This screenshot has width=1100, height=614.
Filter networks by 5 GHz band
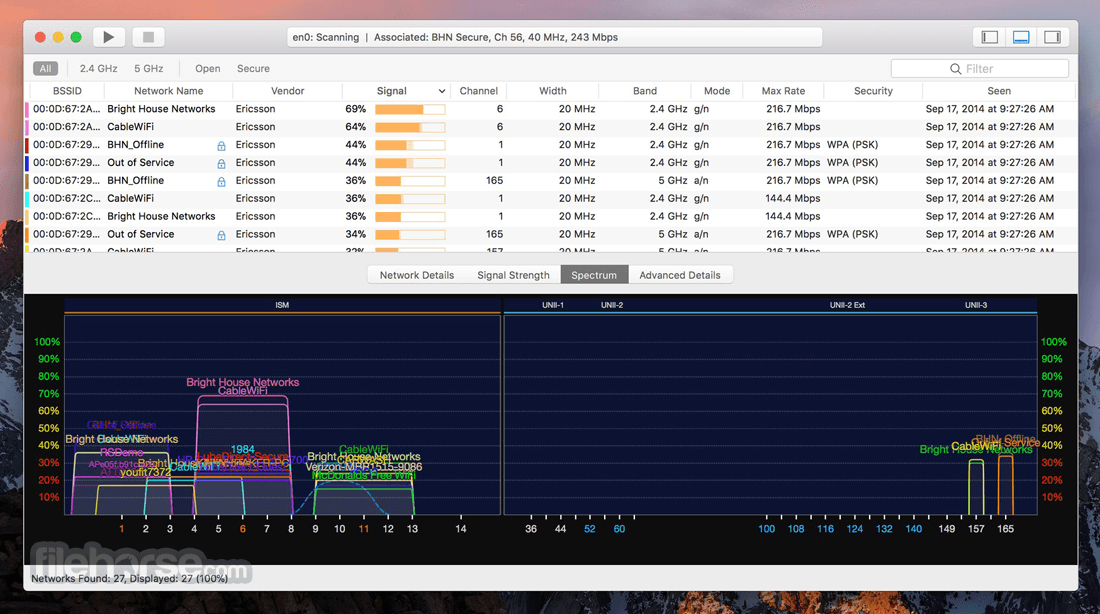149,69
